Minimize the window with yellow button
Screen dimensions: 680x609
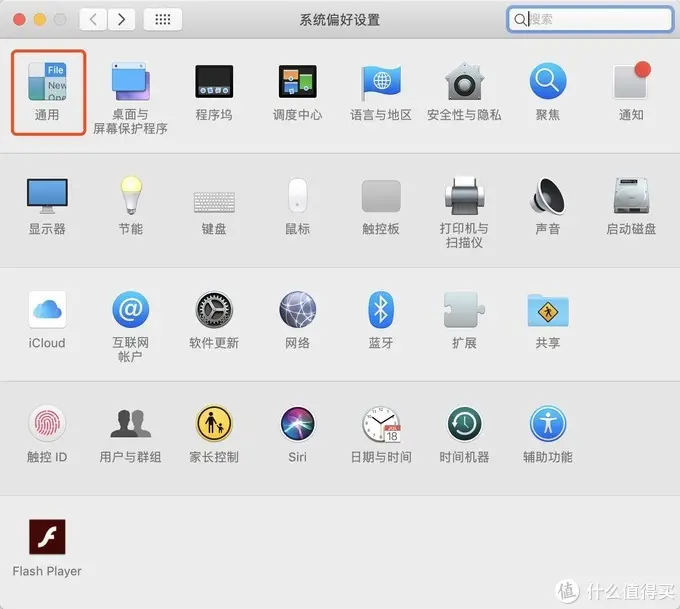click(40, 20)
